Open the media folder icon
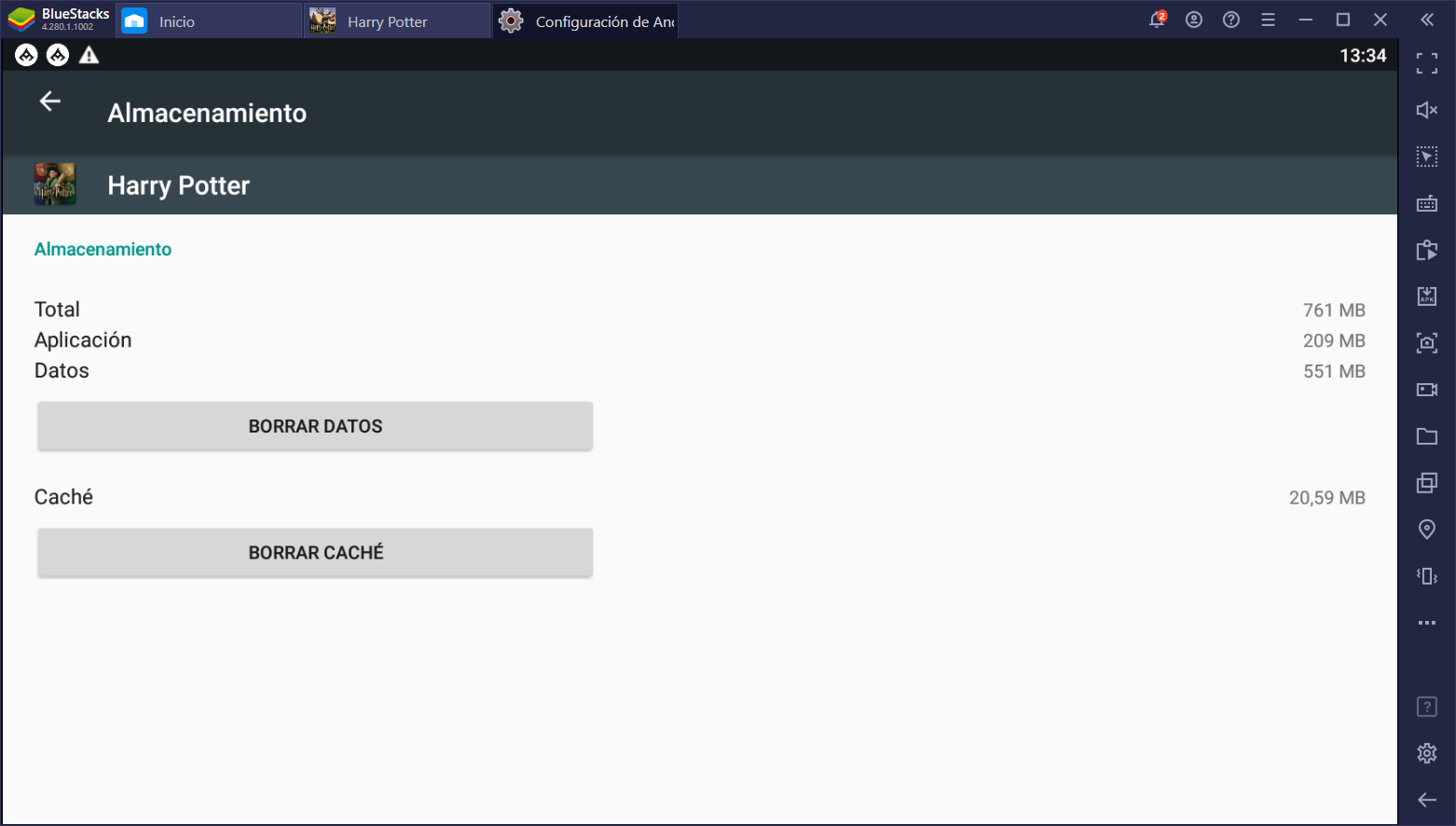The width and height of the screenshot is (1456, 826). (x=1427, y=436)
